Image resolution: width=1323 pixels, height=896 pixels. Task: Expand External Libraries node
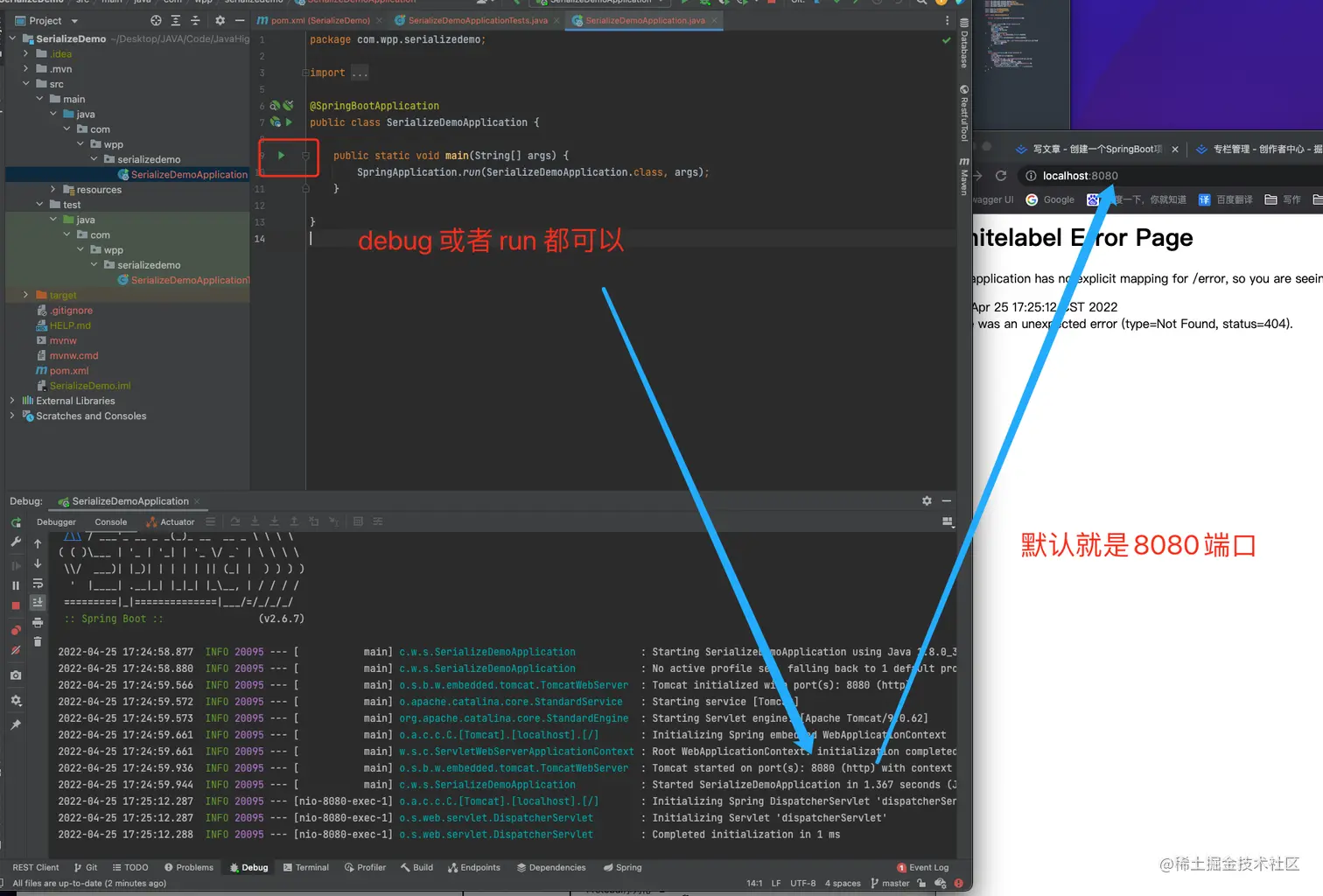[x=12, y=401]
